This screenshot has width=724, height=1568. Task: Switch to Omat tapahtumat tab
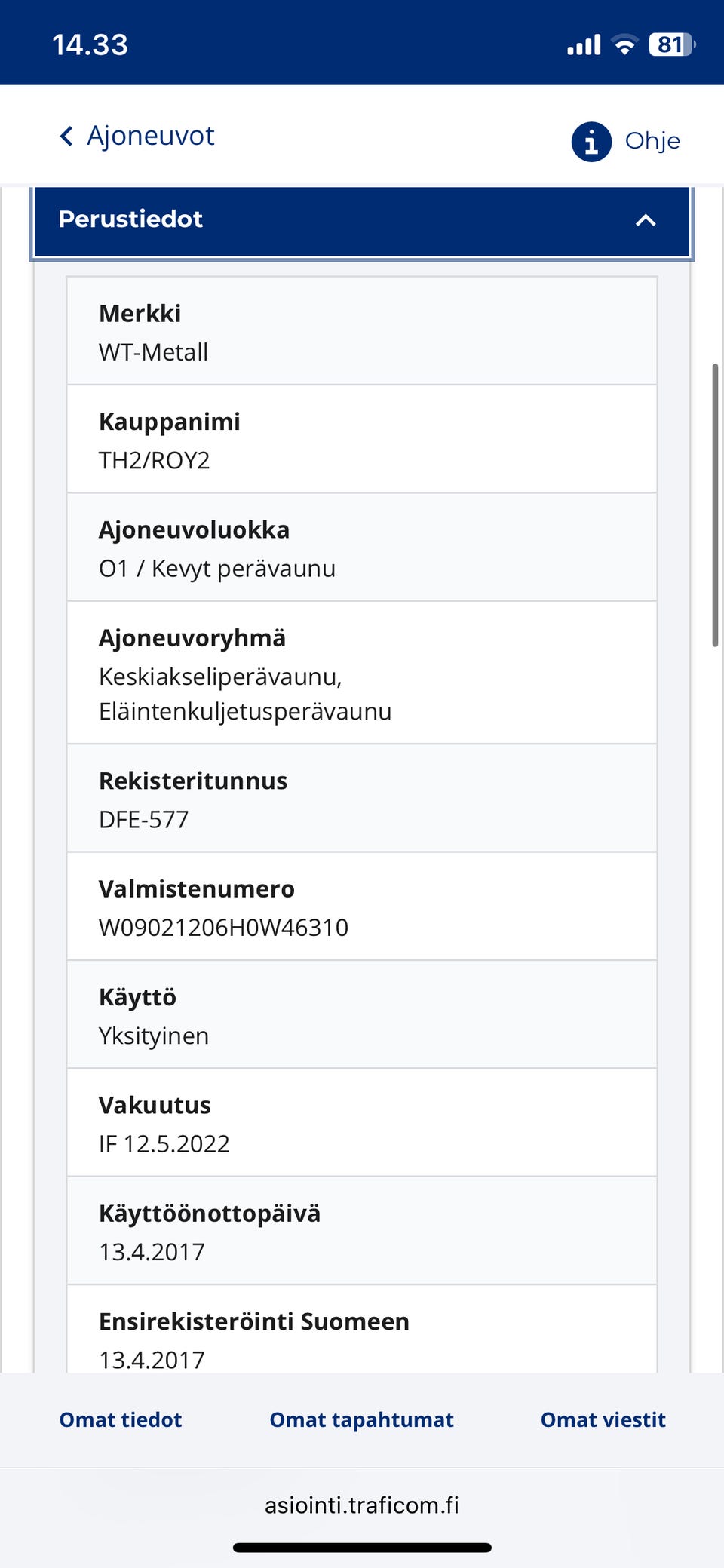point(362,1419)
